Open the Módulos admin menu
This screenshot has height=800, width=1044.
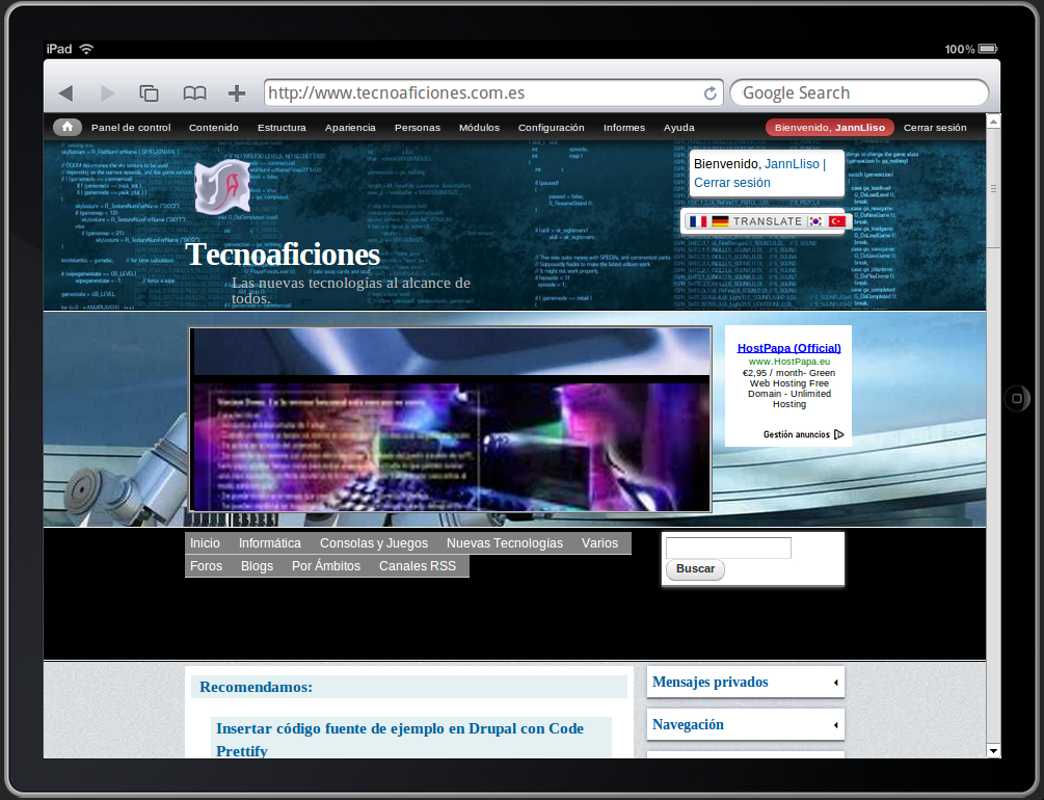click(479, 127)
